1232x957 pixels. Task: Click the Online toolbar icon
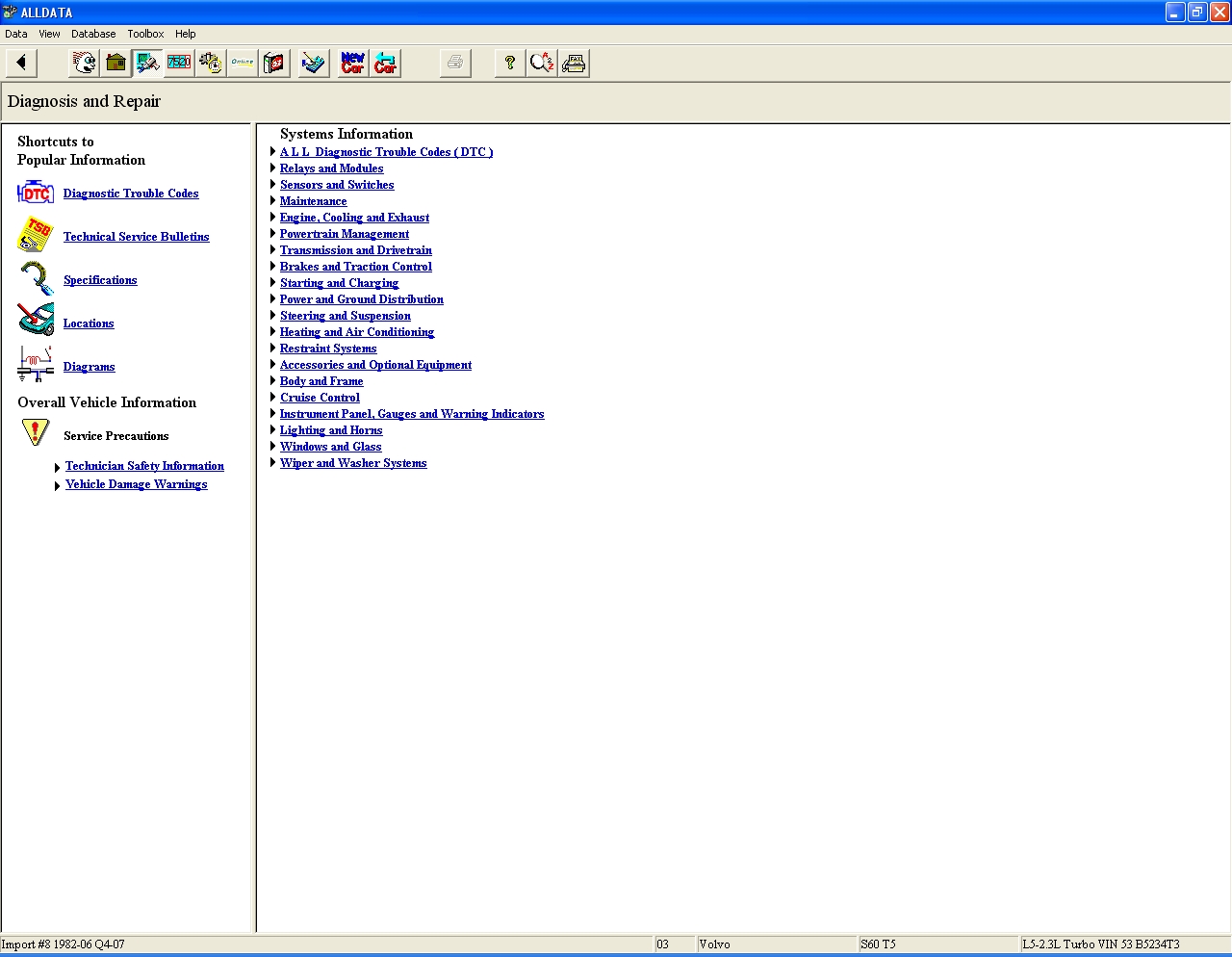click(x=244, y=64)
